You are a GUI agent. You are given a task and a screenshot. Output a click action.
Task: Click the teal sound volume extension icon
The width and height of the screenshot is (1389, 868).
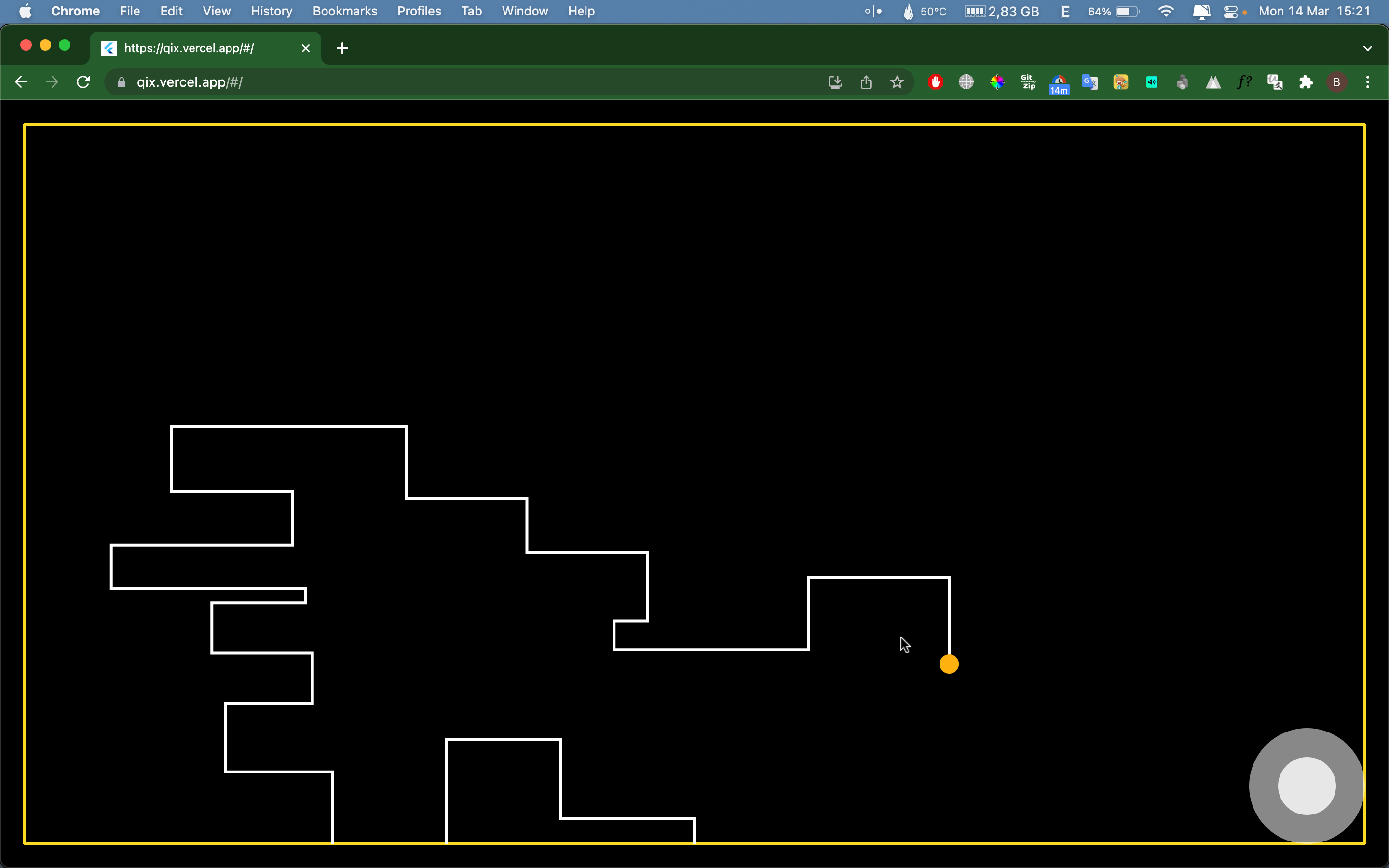[1151, 82]
